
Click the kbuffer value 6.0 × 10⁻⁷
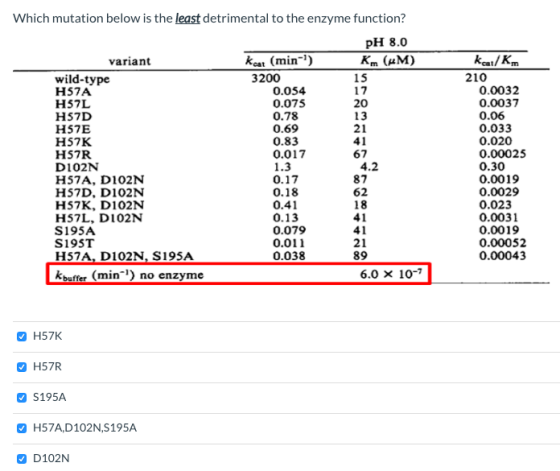pyautogui.click(x=391, y=274)
